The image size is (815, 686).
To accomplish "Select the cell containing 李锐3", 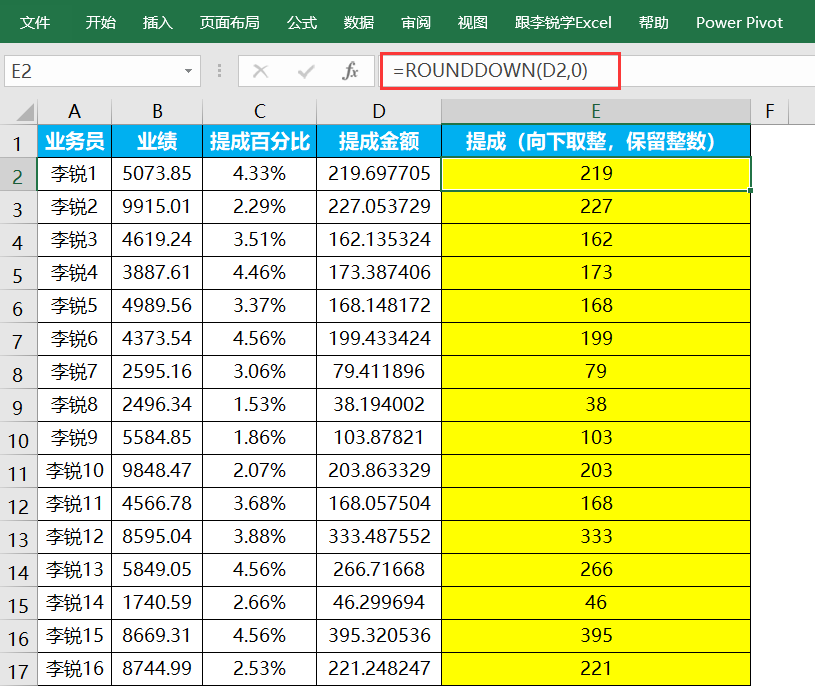I will (x=74, y=240).
